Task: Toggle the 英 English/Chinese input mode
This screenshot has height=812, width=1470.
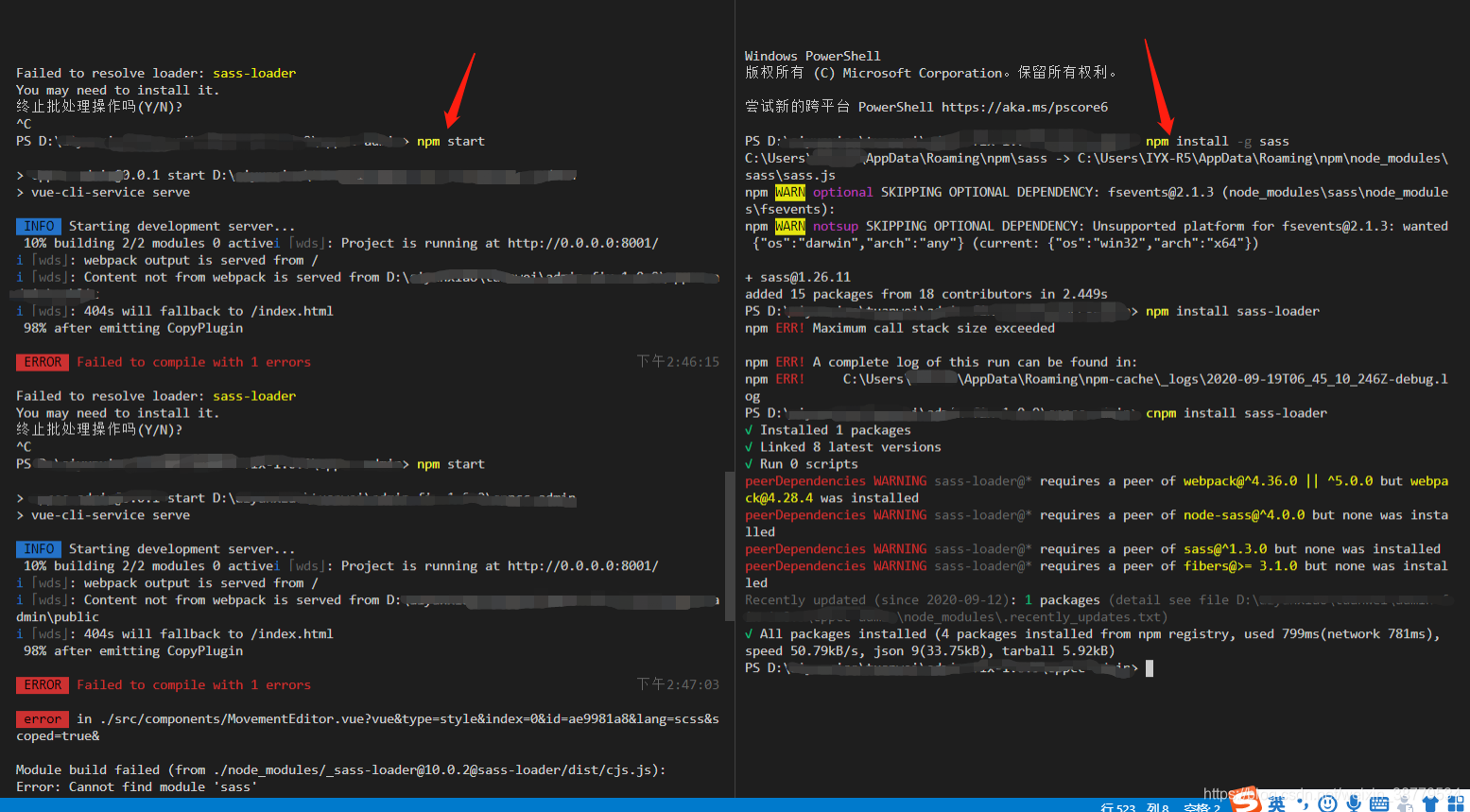Action: 1276,804
